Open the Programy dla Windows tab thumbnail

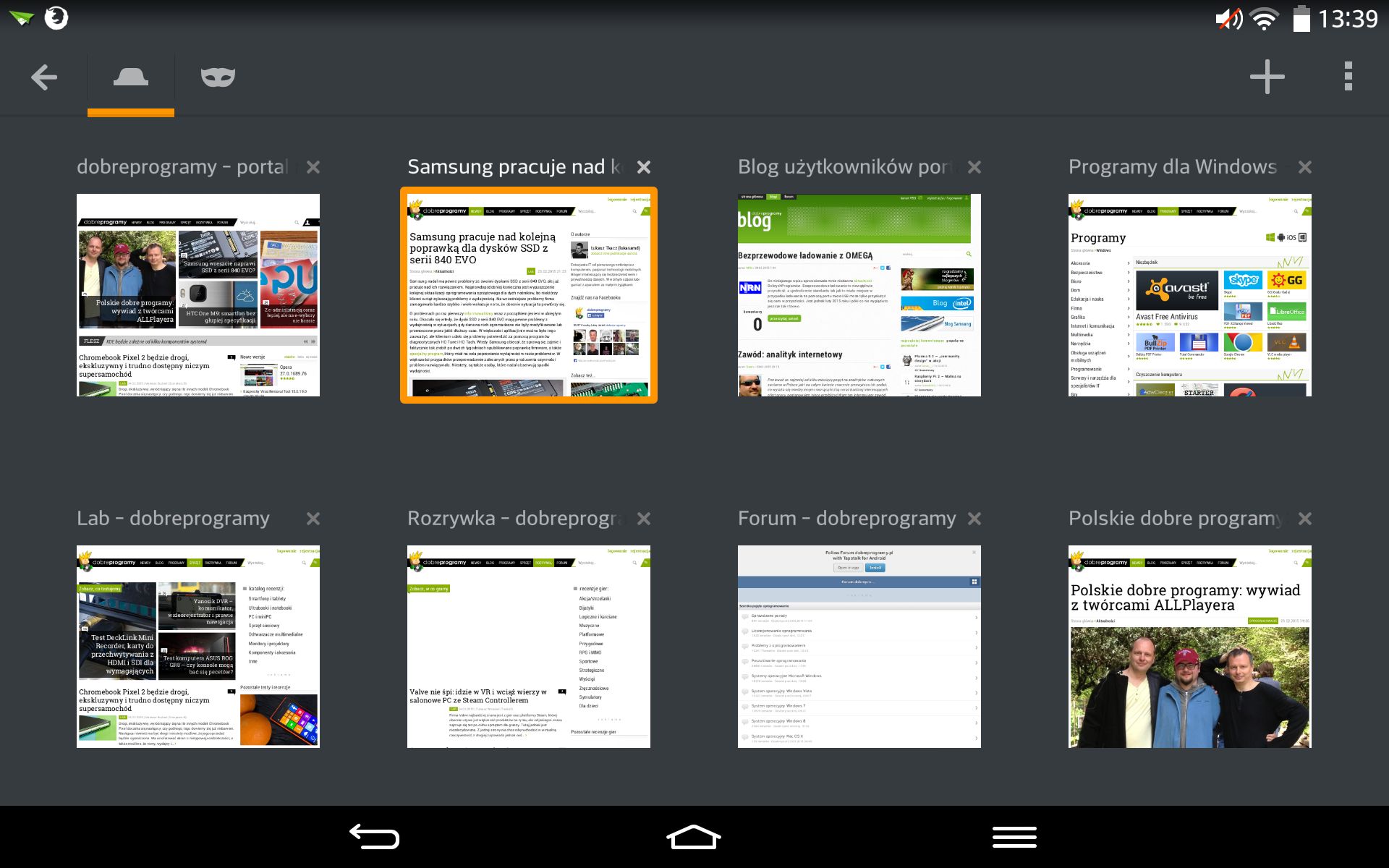coord(1190,295)
